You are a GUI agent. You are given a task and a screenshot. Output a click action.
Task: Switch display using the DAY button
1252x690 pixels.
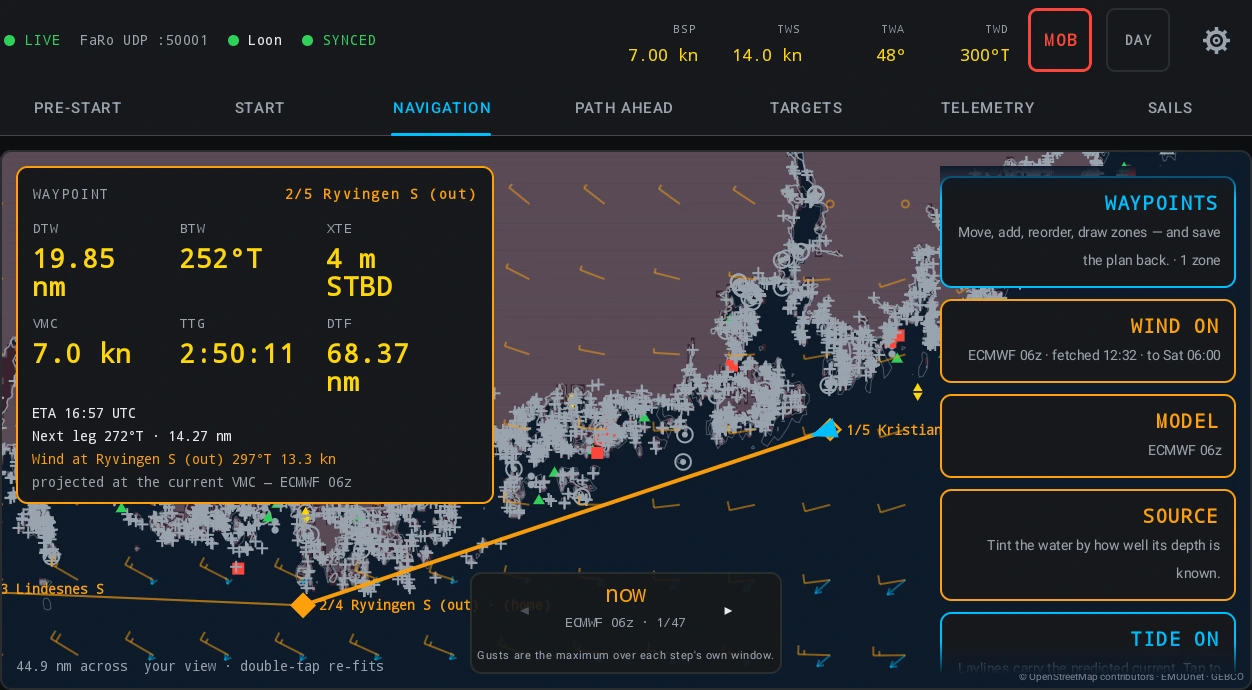coord(1138,40)
